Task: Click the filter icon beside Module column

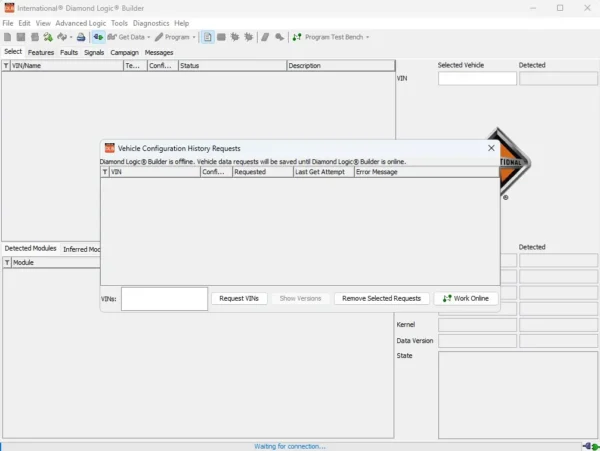Action: tap(7, 263)
